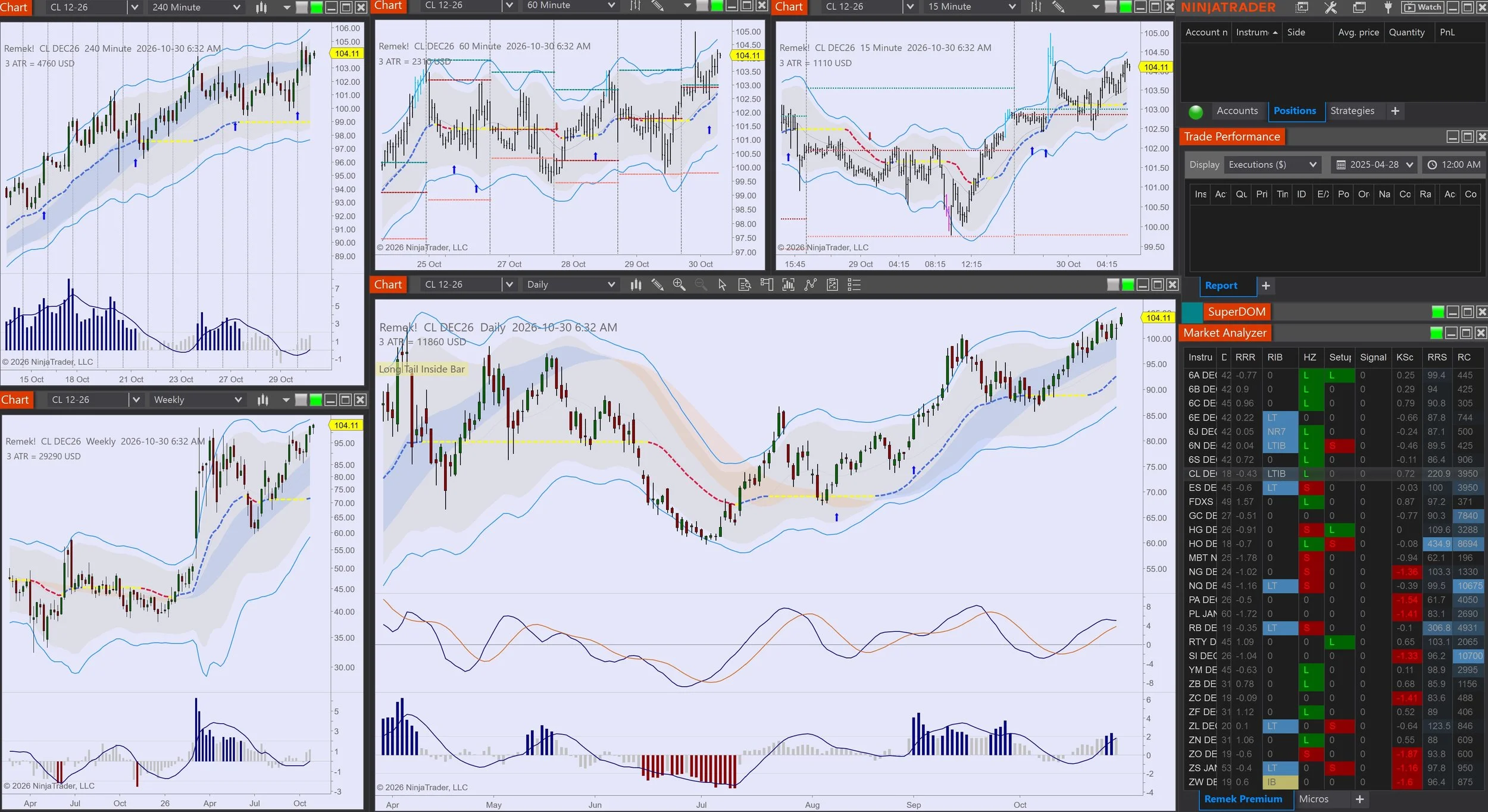The height and width of the screenshot is (812, 1488).
Task: Click the 12:00 AM time field
Action: pos(1454,165)
